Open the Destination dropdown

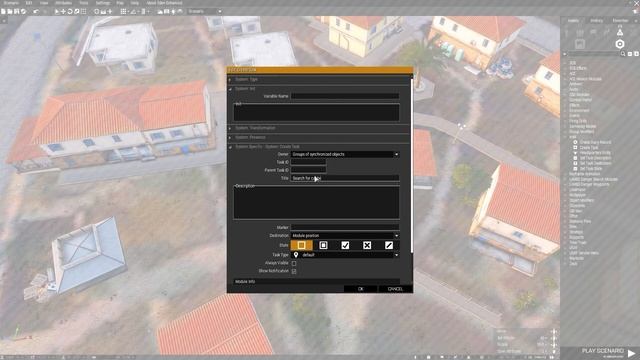coord(345,236)
